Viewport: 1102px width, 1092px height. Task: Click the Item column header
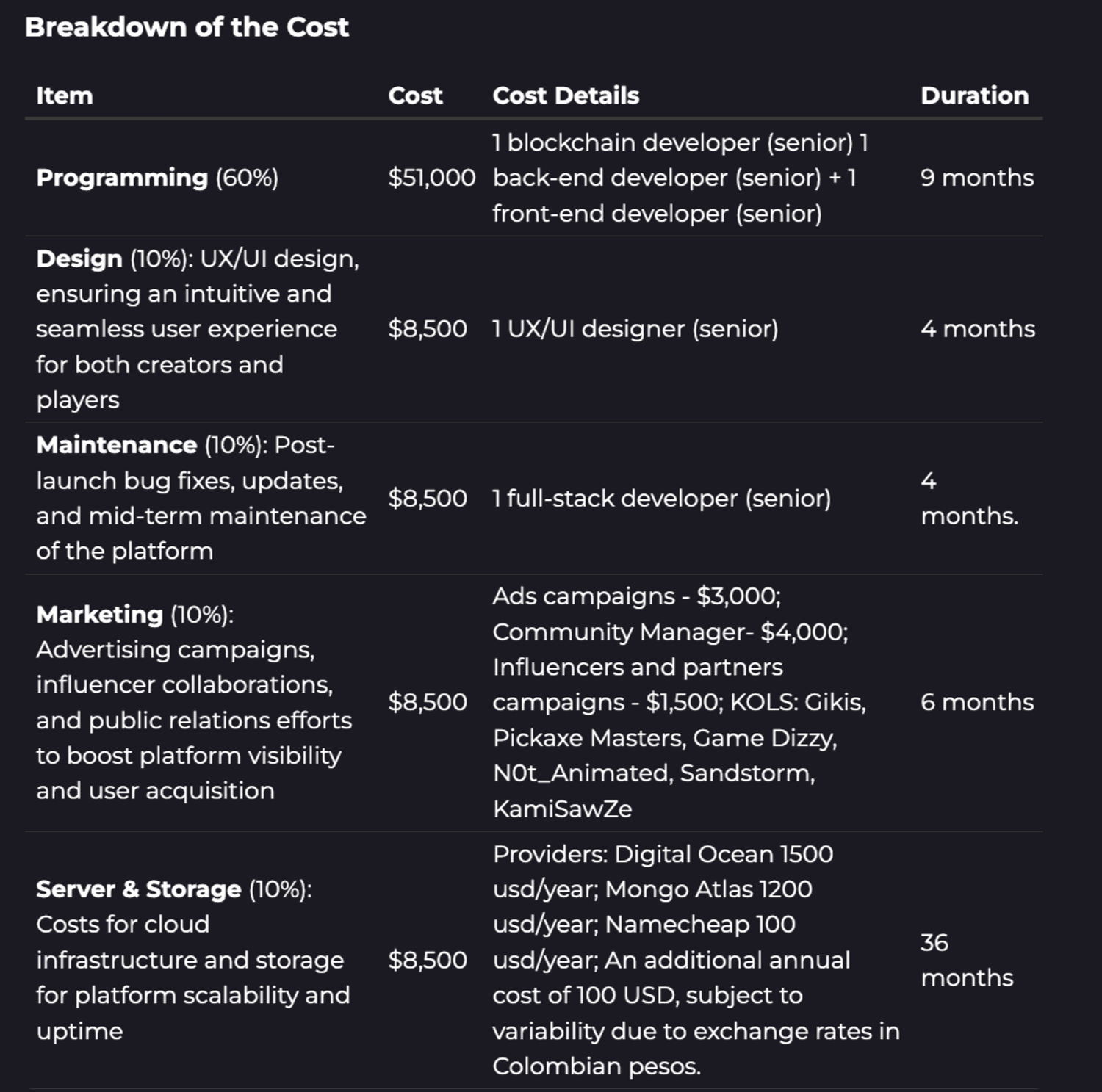[x=65, y=95]
